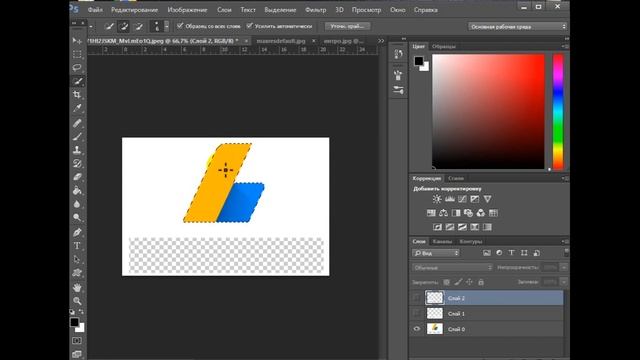Image resolution: width=640 pixels, height=360 pixels.
Task: Select the Eyedropper tool
Action: (77, 108)
